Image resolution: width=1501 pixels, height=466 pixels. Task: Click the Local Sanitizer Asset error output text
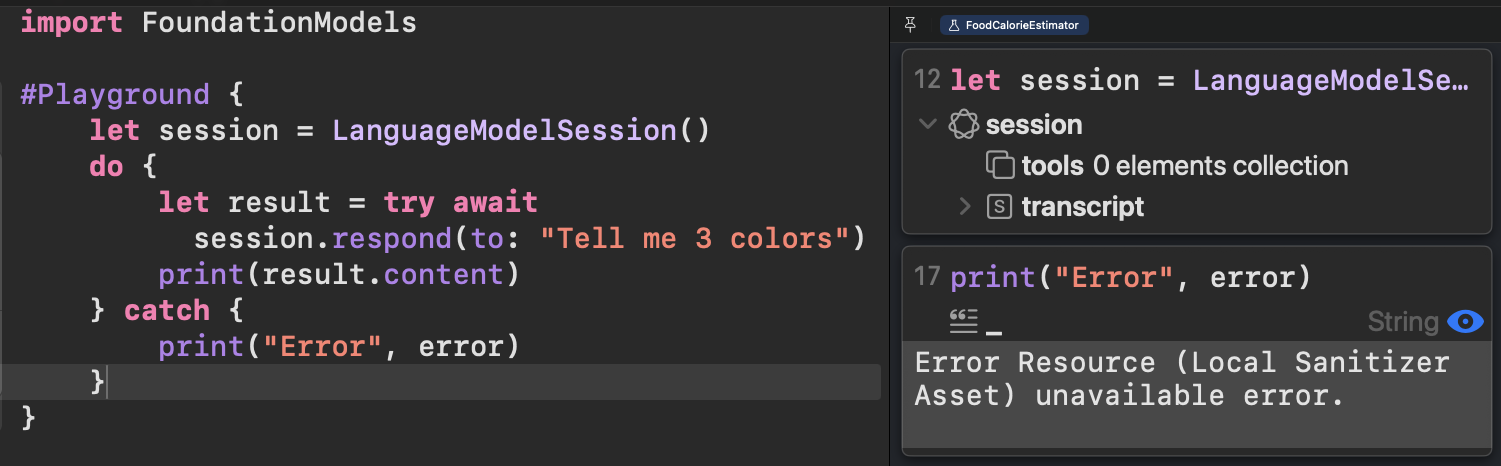point(1181,378)
